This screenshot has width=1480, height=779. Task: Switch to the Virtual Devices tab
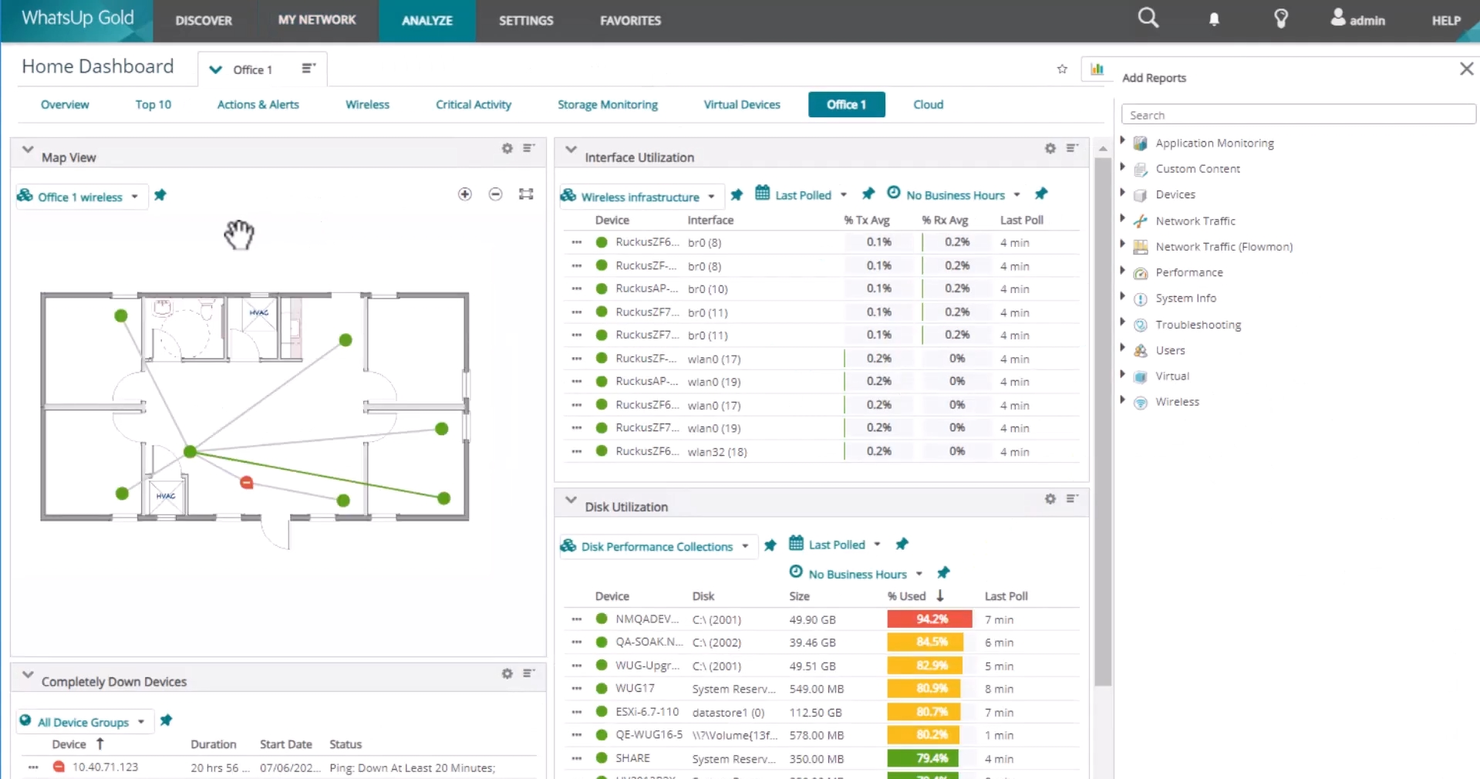[742, 104]
